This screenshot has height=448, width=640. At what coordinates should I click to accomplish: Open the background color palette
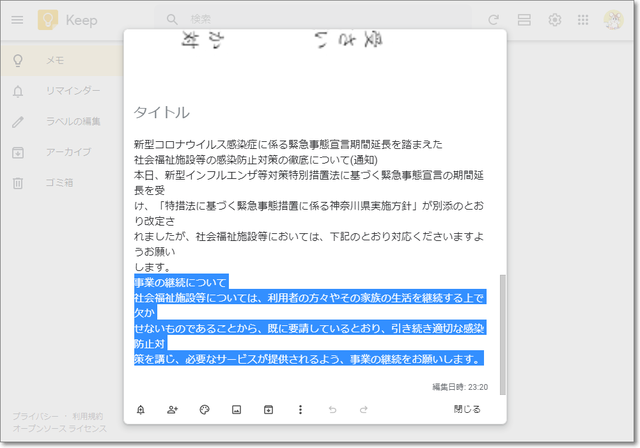point(205,409)
